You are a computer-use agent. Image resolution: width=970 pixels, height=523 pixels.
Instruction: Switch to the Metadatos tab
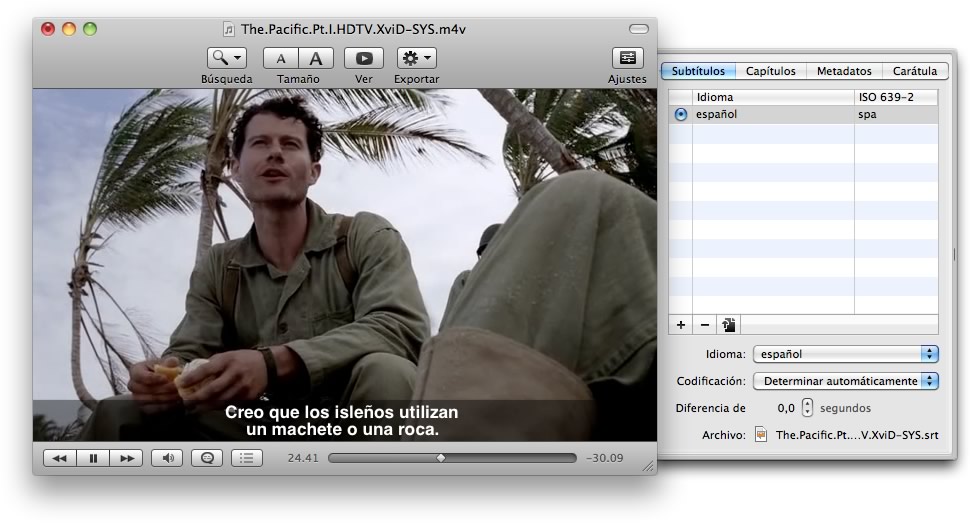click(x=844, y=71)
